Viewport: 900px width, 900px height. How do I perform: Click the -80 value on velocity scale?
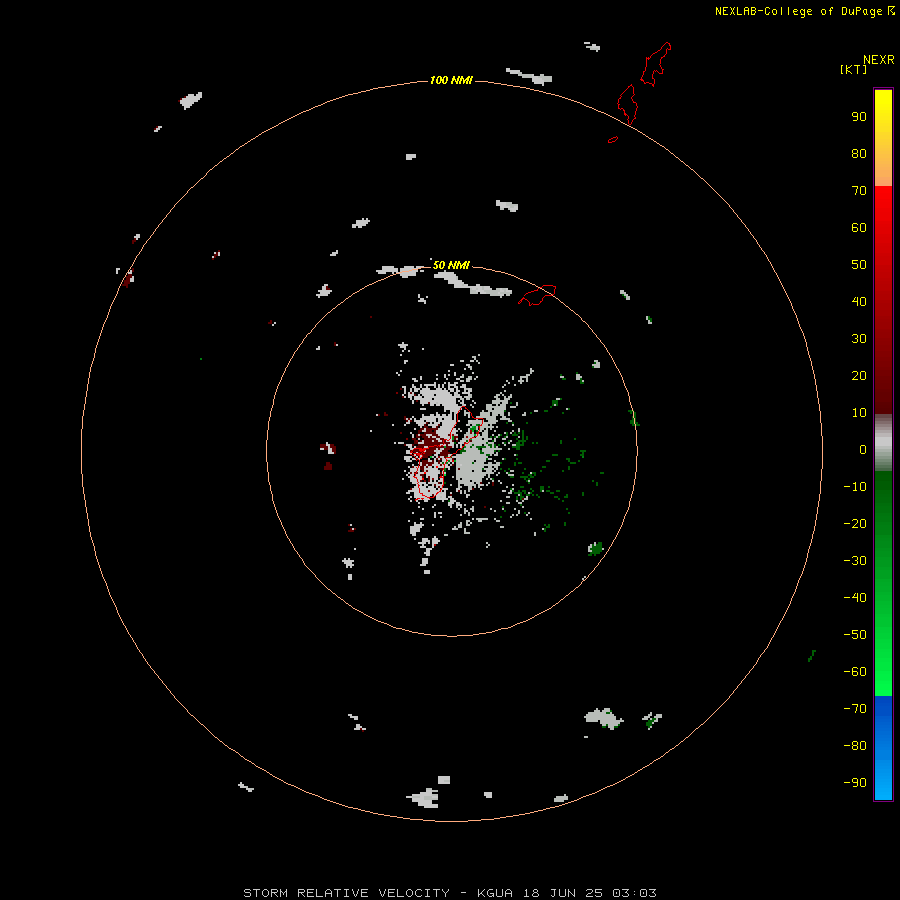click(855, 746)
